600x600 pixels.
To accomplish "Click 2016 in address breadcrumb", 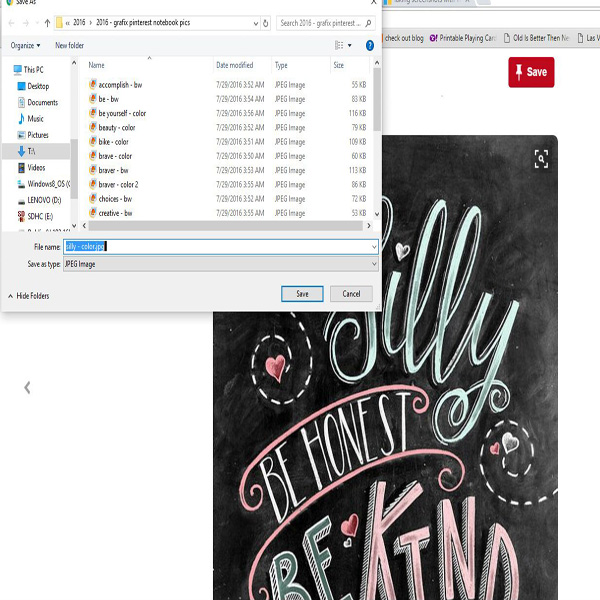I will (x=79, y=23).
